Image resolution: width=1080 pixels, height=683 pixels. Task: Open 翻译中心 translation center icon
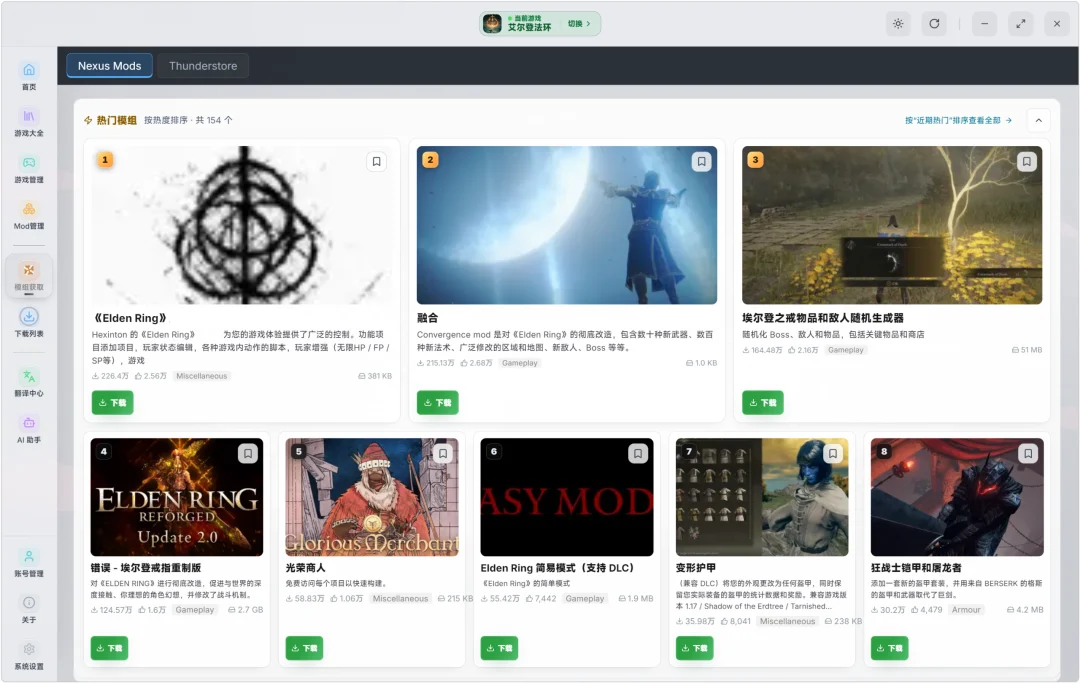pyautogui.click(x=29, y=383)
